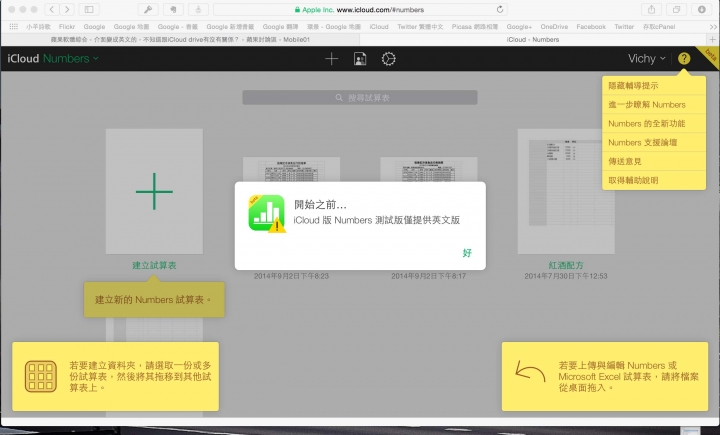Click the Numbers app icon in the dialog
The height and width of the screenshot is (435, 720).
(267, 213)
